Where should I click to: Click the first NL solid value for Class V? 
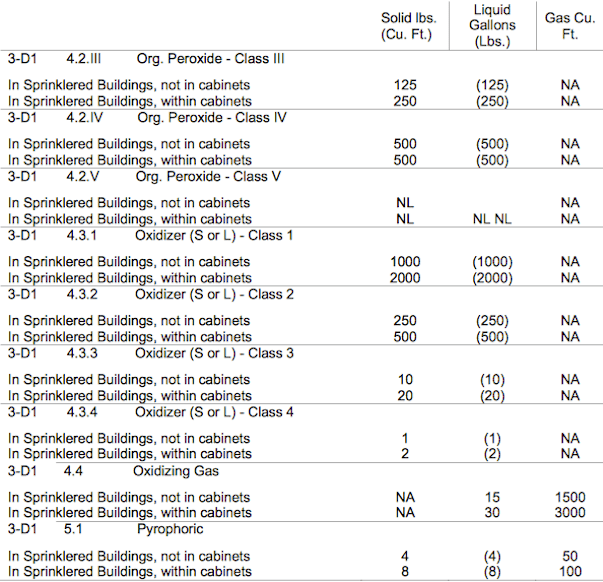[x=405, y=203]
